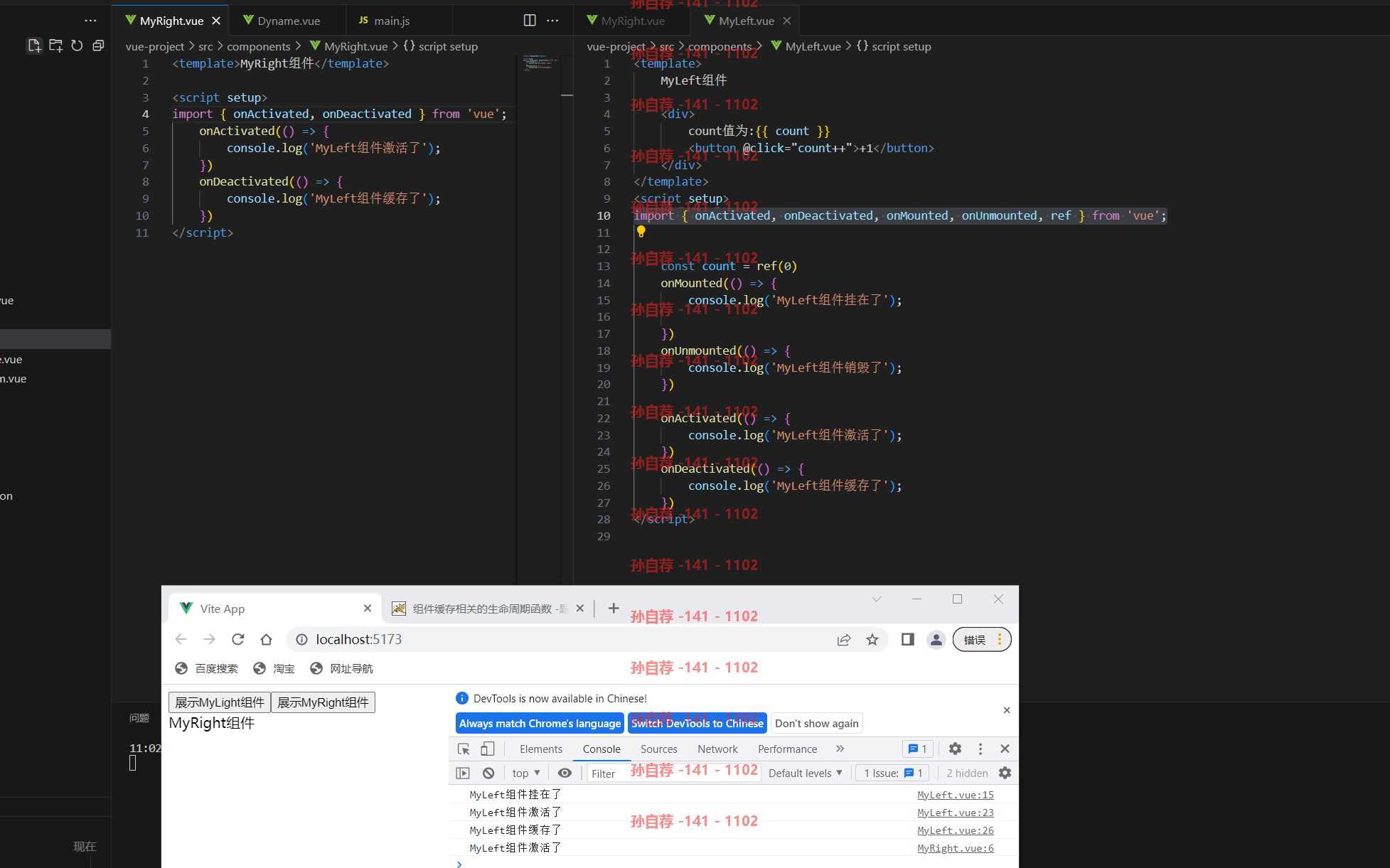The width and height of the screenshot is (1390, 868).
Task: Click 展示MyRight组件 button
Action: pyautogui.click(x=323, y=702)
